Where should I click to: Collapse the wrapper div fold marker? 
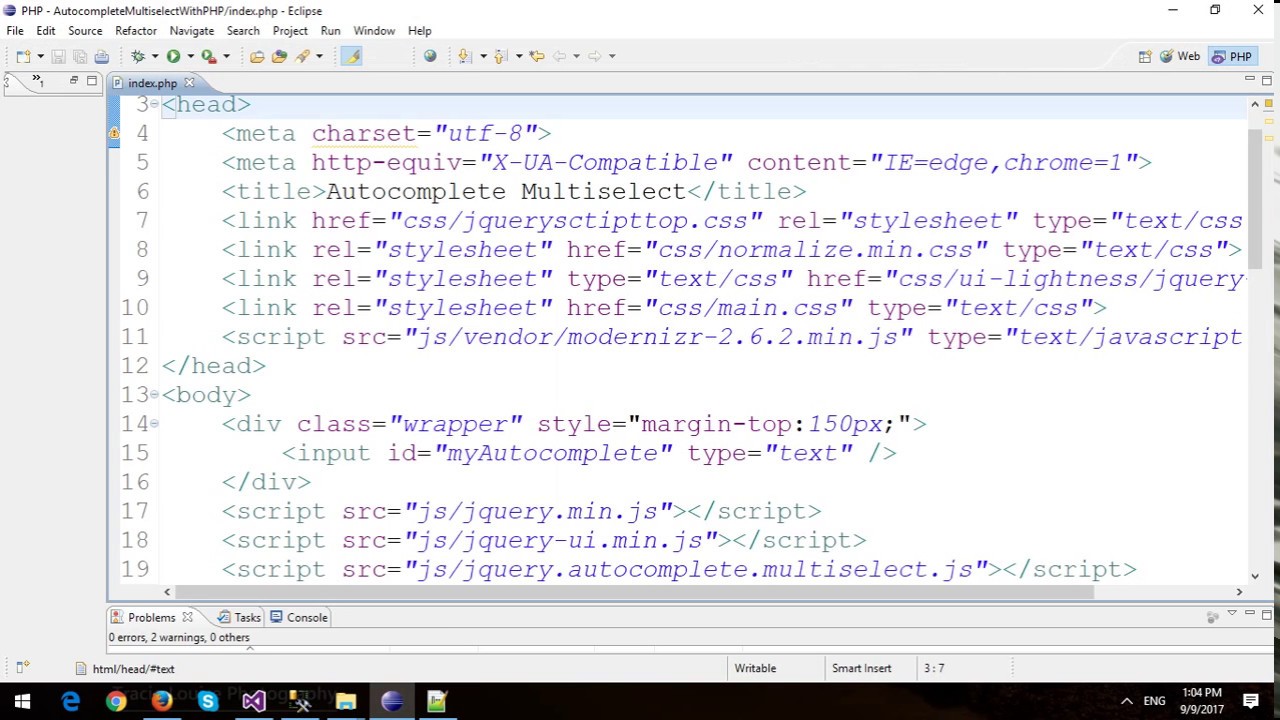click(x=154, y=423)
